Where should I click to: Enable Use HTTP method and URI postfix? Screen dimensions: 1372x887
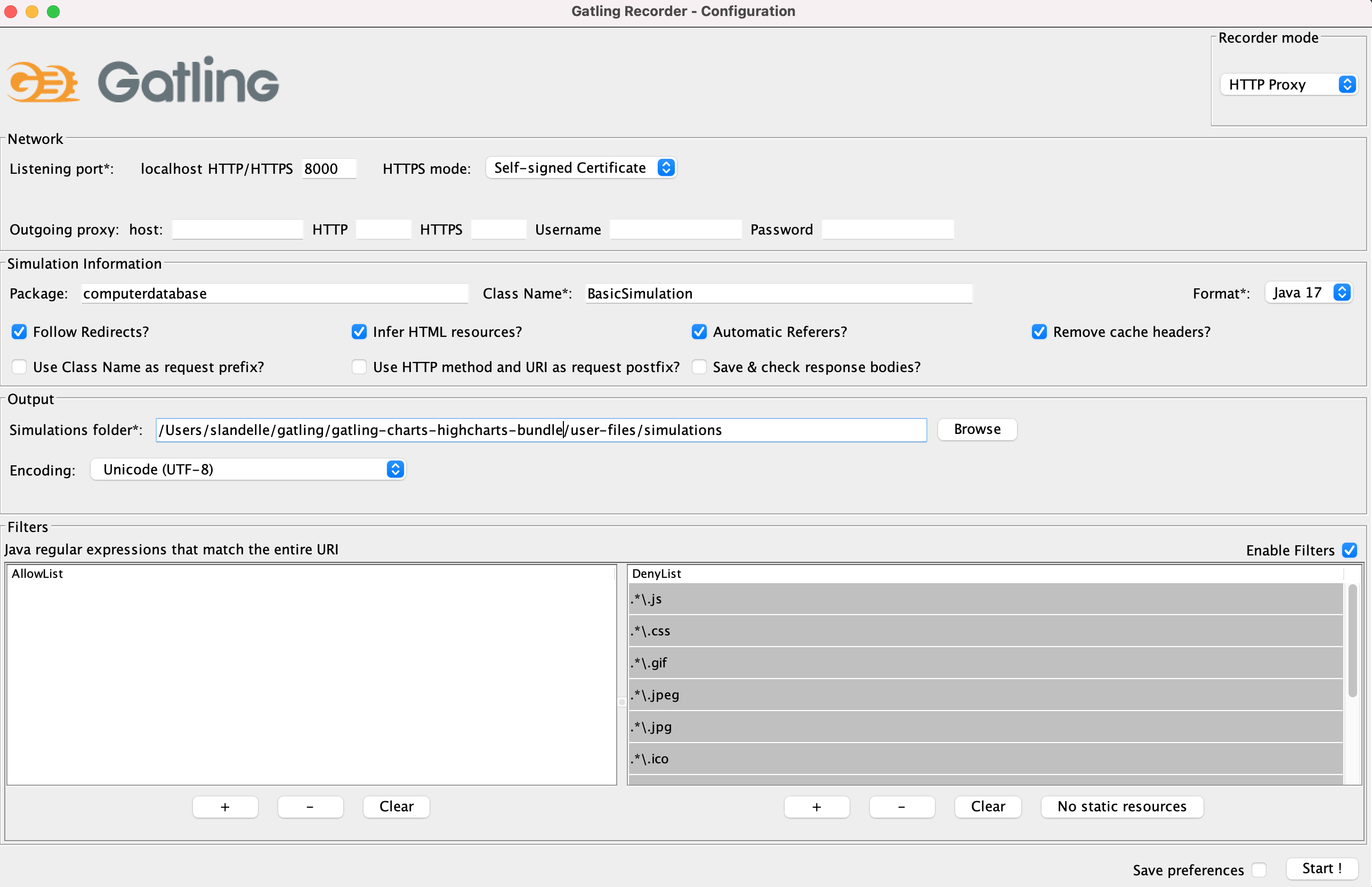coord(359,367)
